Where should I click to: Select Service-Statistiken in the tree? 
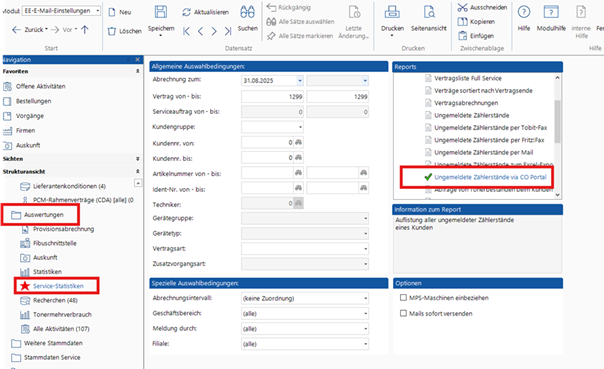tap(58, 286)
